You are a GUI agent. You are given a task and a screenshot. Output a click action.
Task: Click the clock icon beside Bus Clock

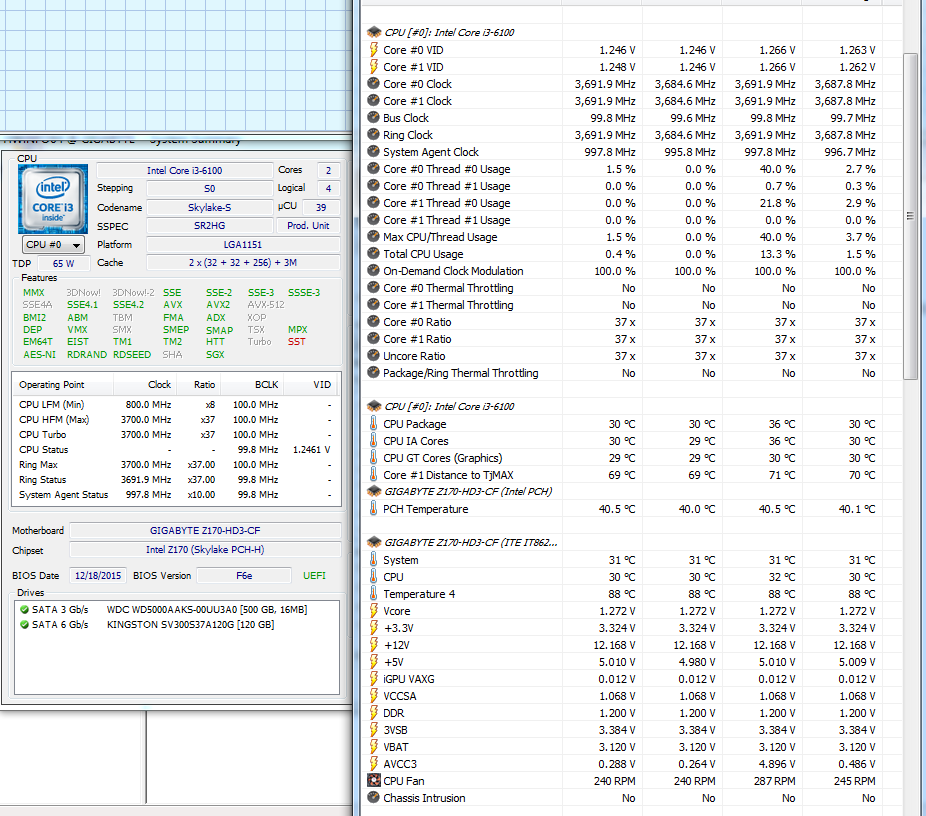(x=373, y=117)
